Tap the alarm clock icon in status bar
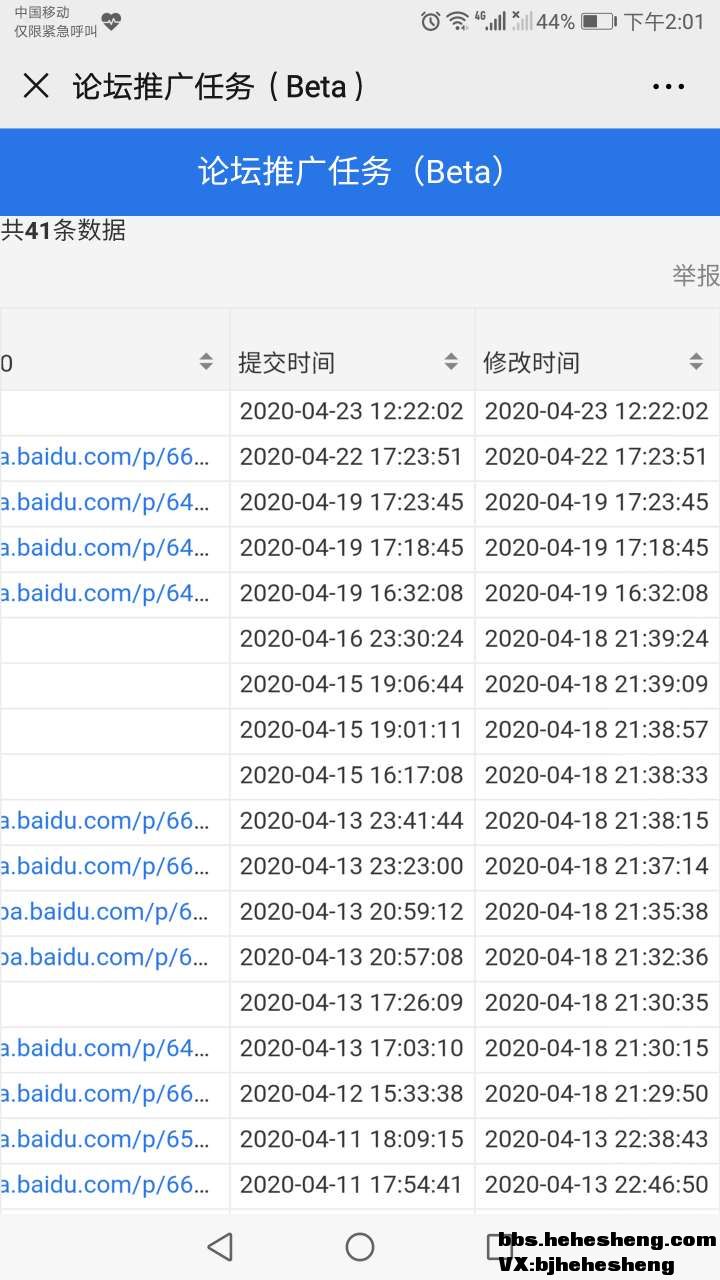The width and height of the screenshot is (720, 1280). tap(431, 21)
